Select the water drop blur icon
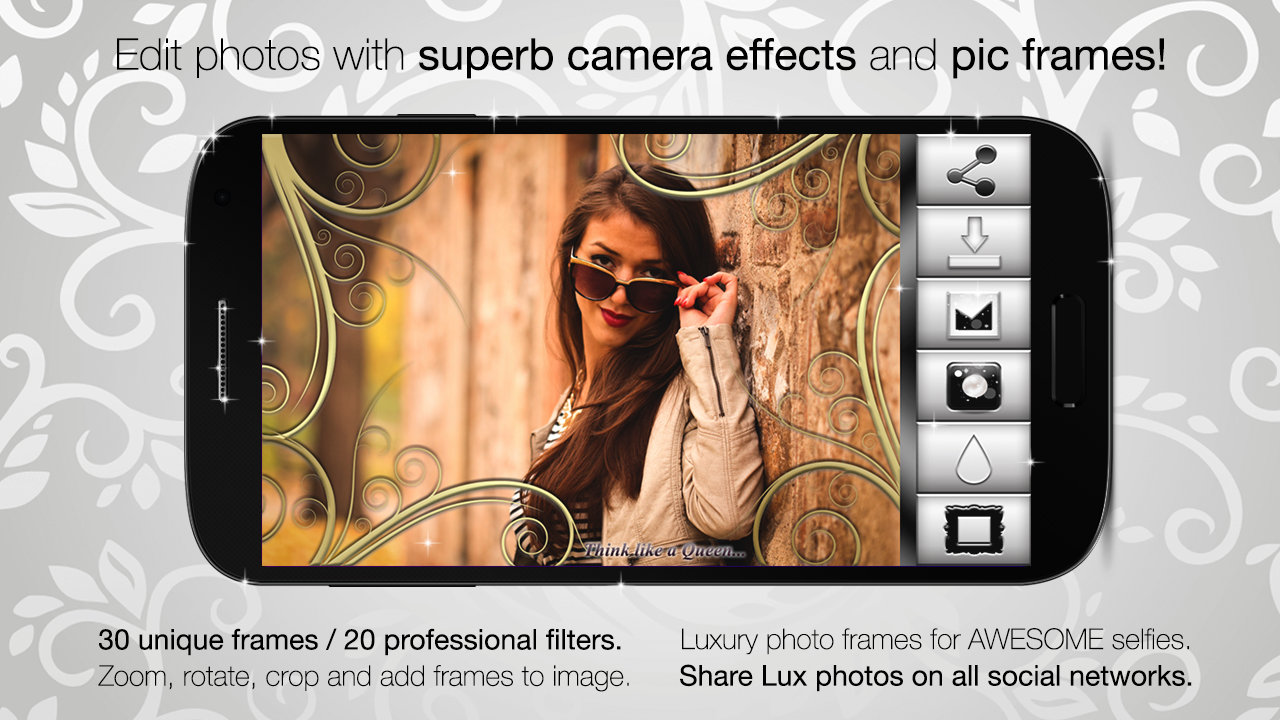 (x=973, y=458)
